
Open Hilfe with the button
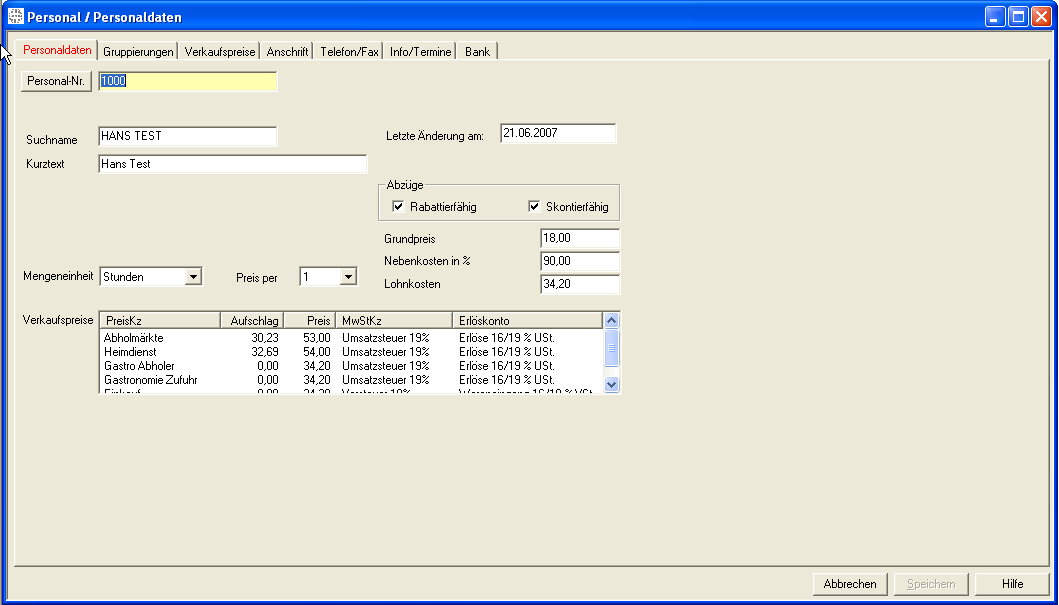pos(1012,584)
